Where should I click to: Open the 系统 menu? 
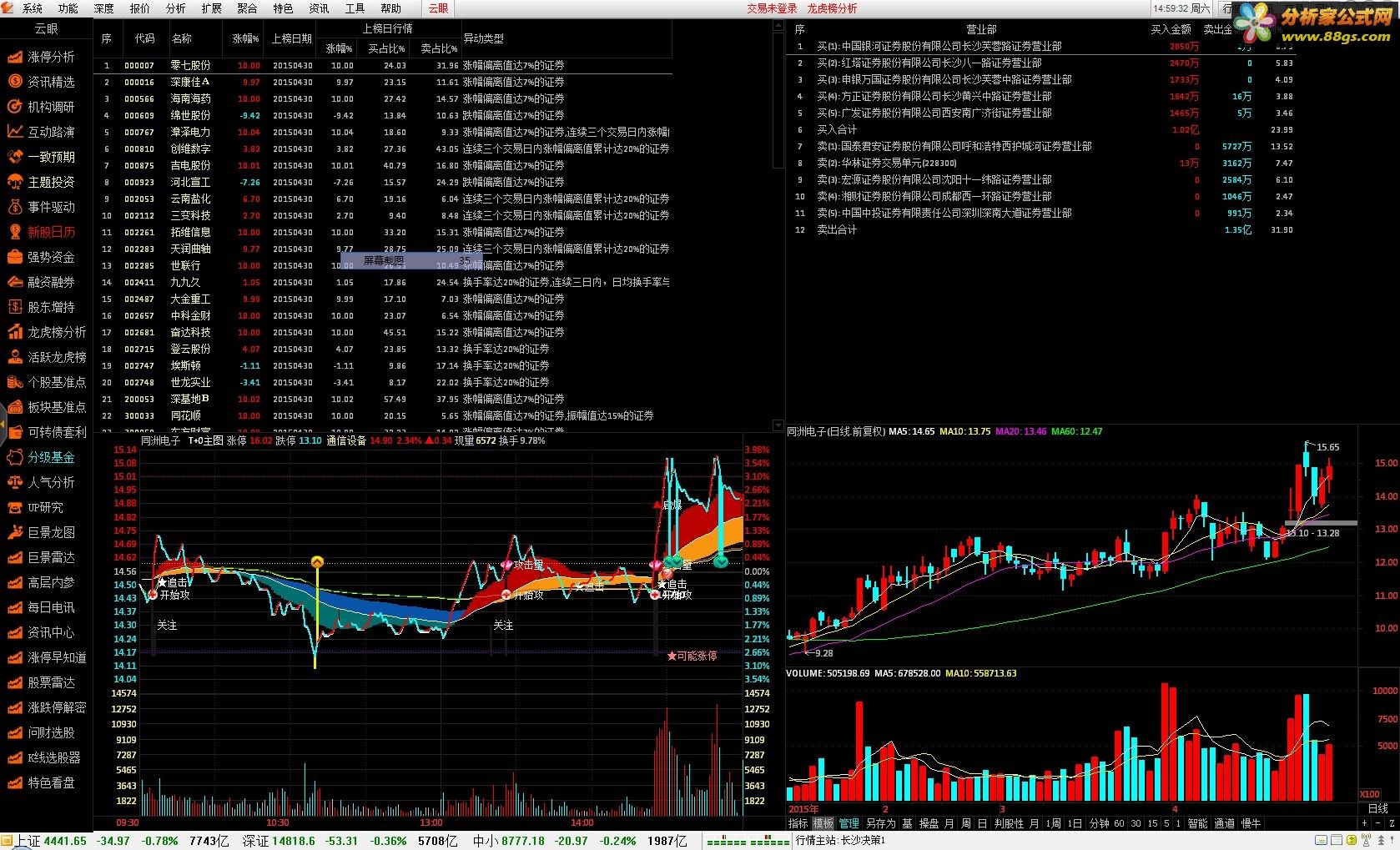33,8
